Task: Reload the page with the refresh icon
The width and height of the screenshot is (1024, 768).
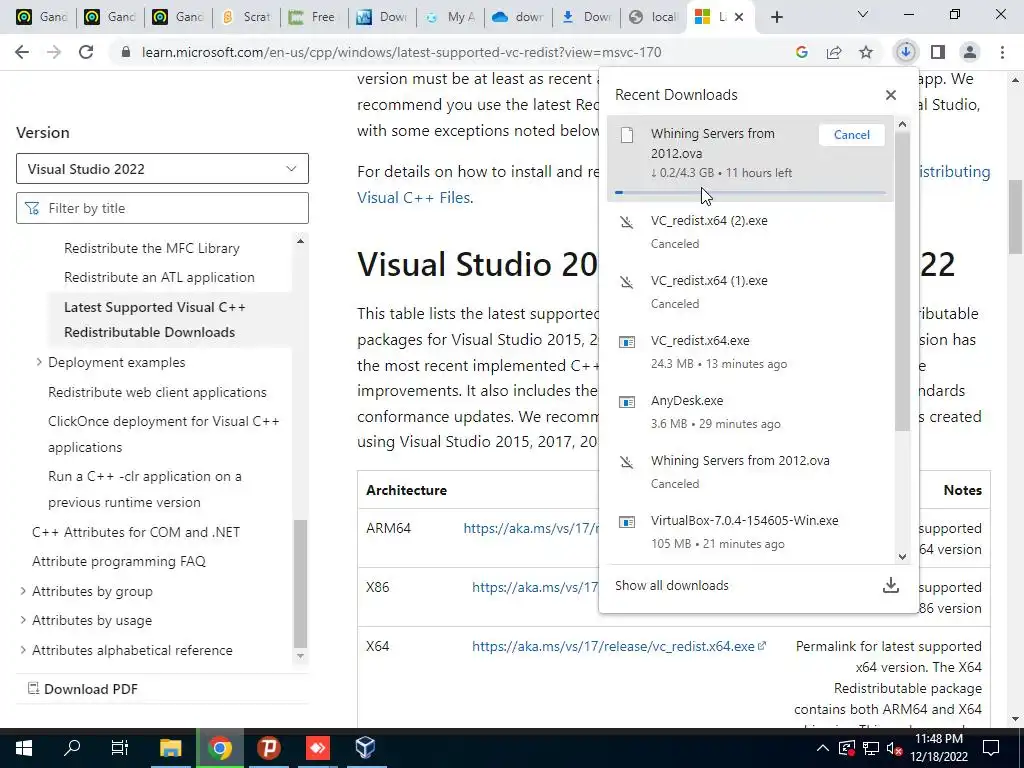Action: [x=86, y=52]
